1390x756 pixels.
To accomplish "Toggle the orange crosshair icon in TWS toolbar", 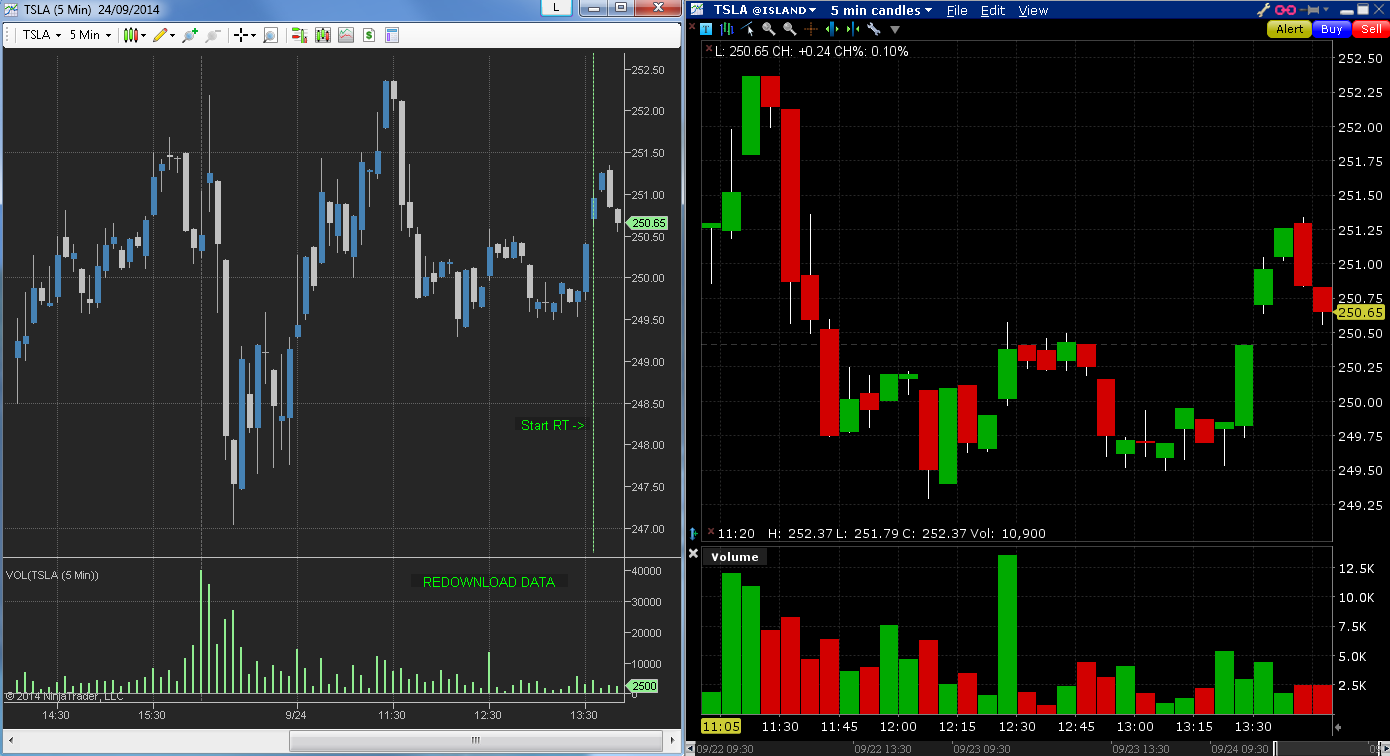I will (x=811, y=29).
